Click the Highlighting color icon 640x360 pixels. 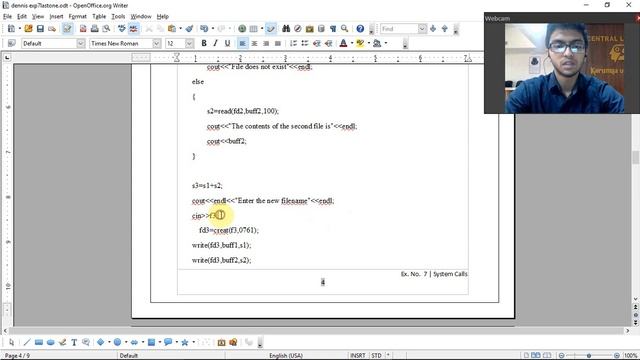tap(360, 43)
